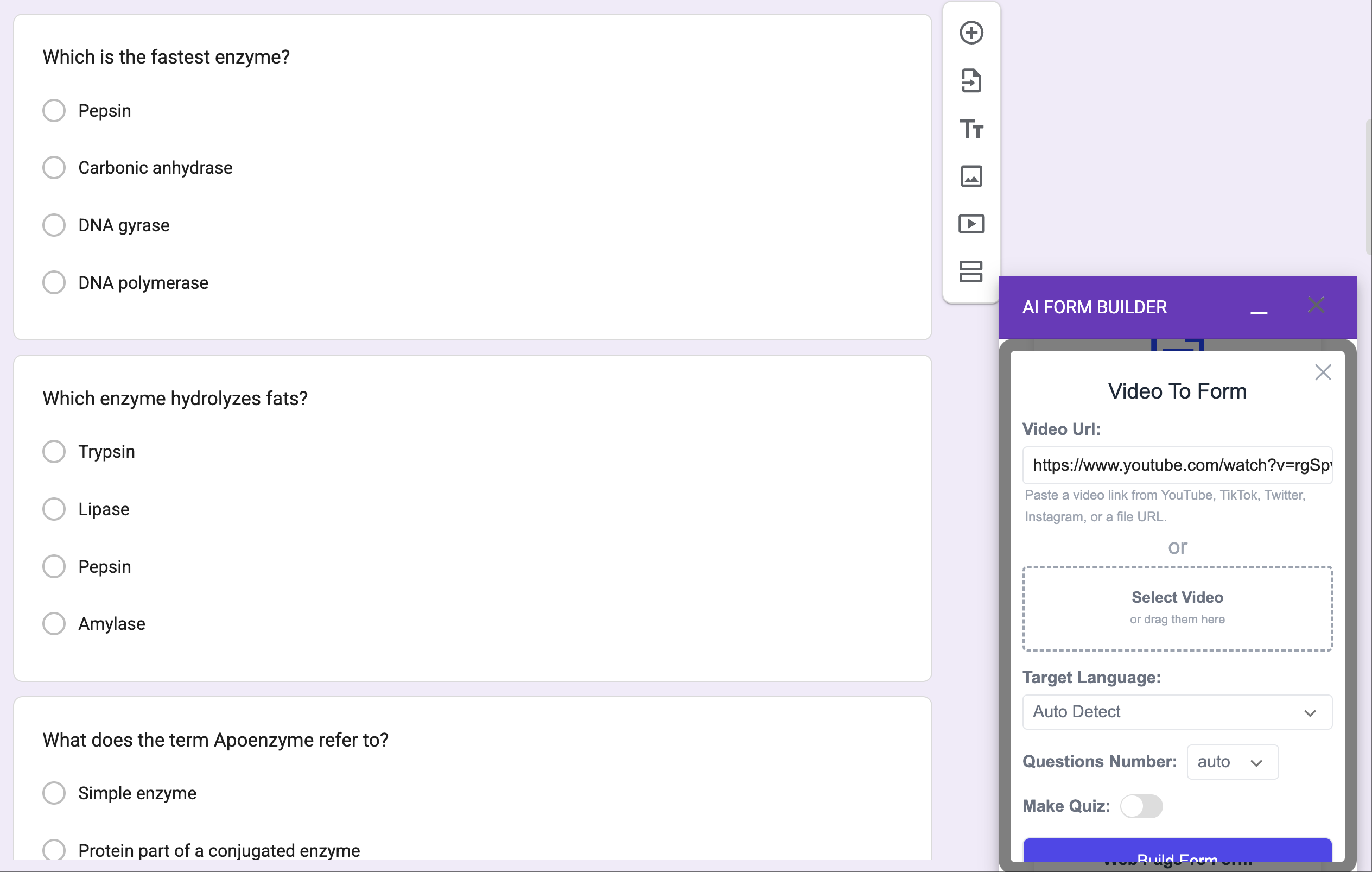Select the Amylase radio option
This screenshot has height=872, width=1372.
pyautogui.click(x=54, y=623)
